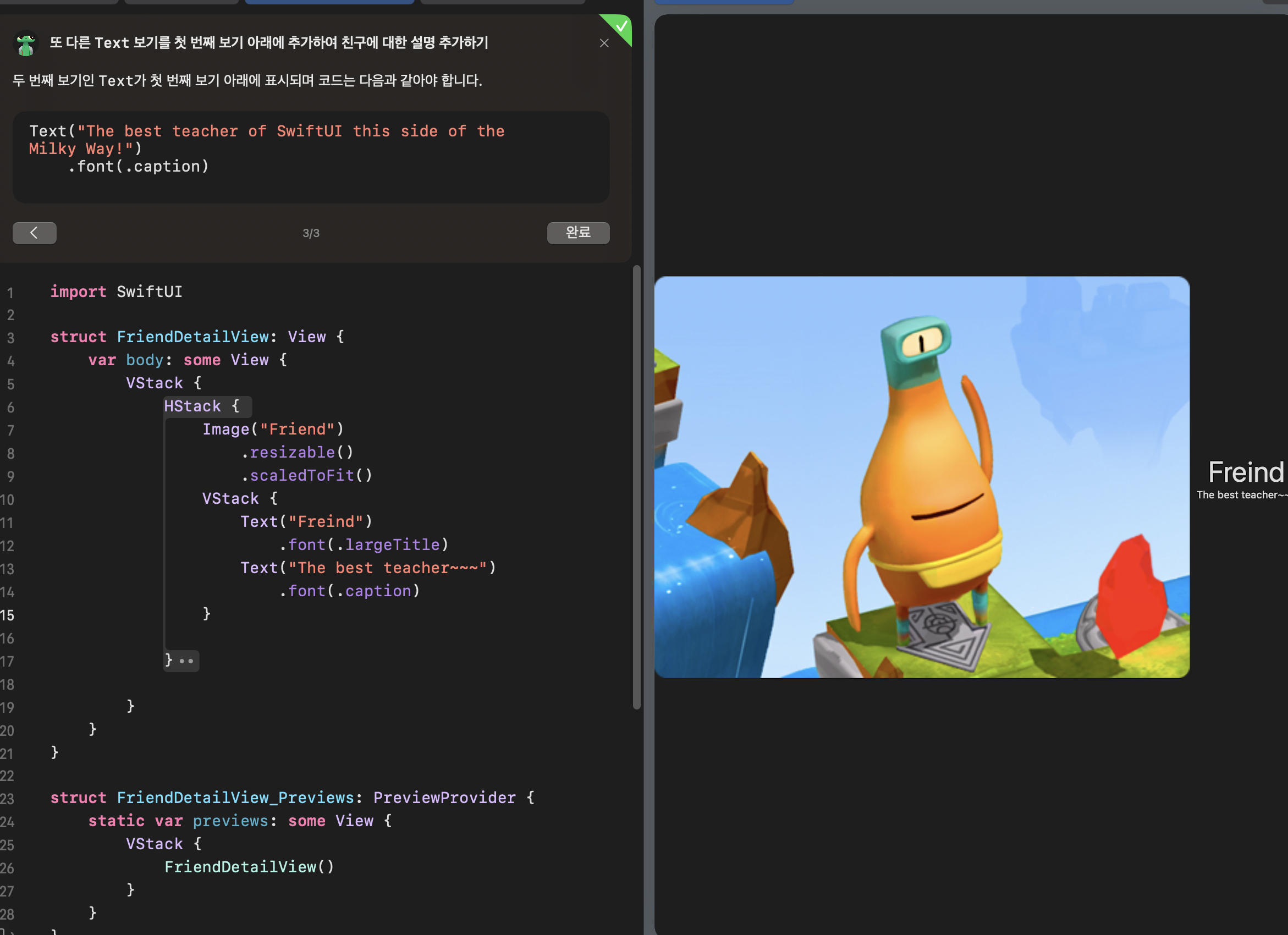Close the tutorial instruction panel
Screen dimensions: 1288x935
tap(604, 43)
